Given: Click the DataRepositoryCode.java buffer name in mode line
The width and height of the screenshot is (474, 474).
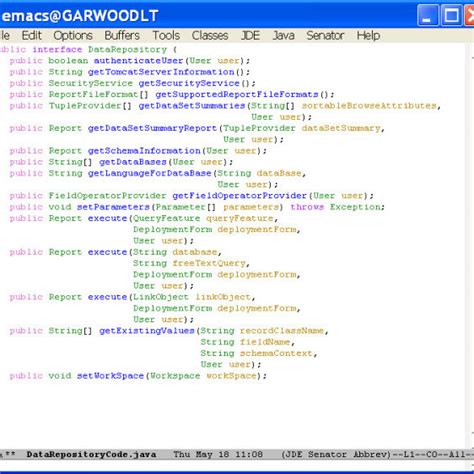Looking at the screenshot, I should click(x=91, y=454).
